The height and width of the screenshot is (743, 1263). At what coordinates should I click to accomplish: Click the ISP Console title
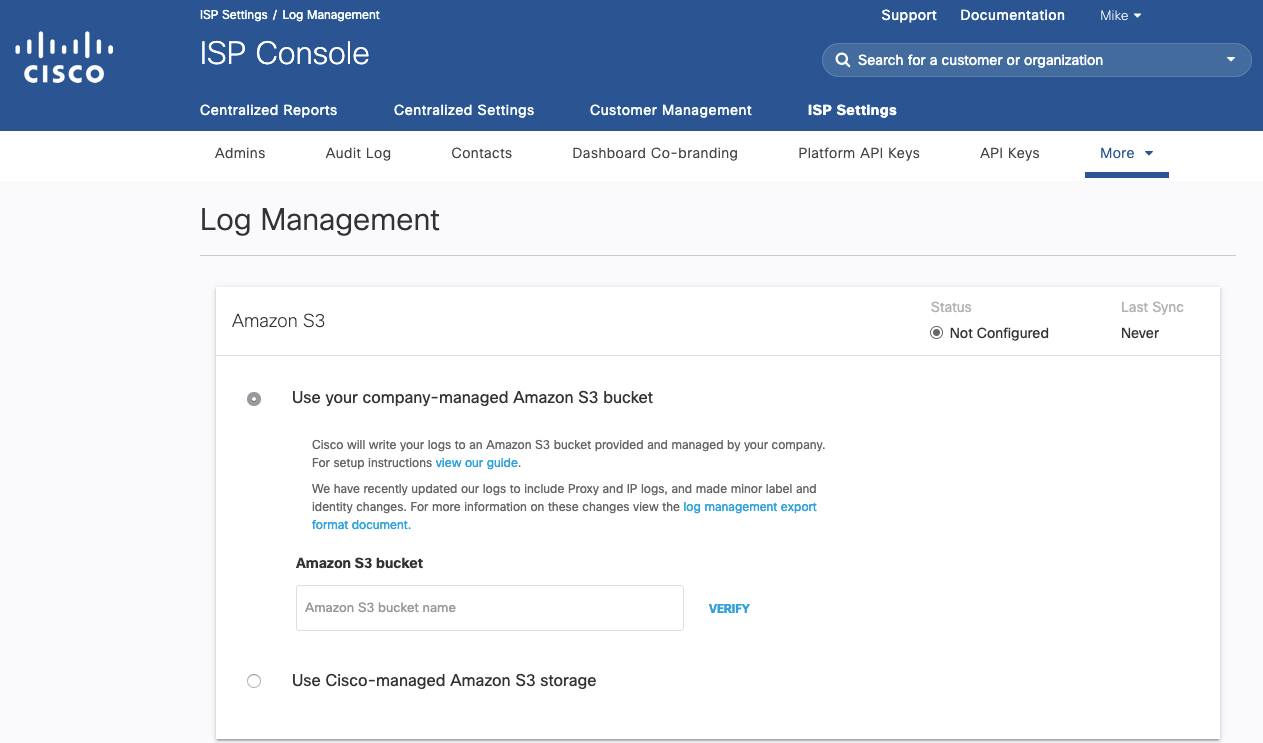pos(285,53)
